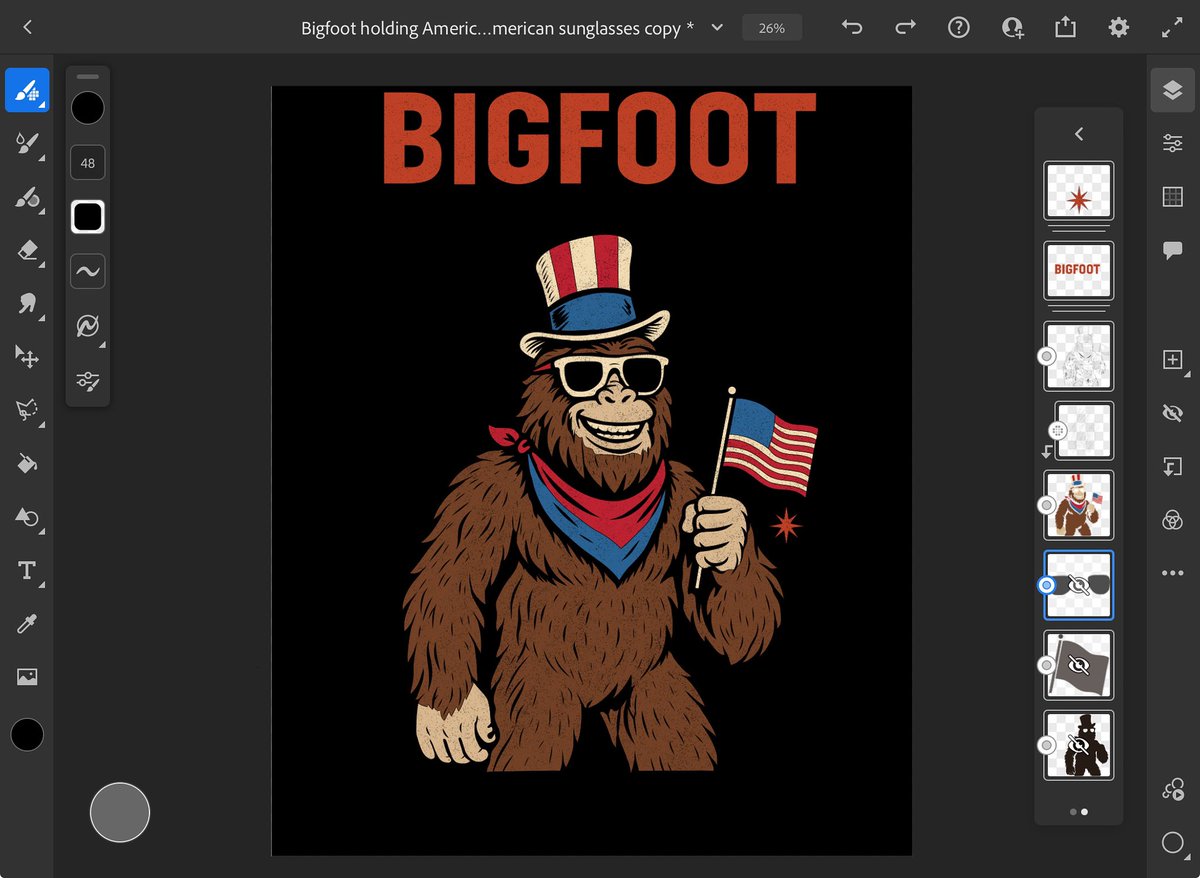The width and height of the screenshot is (1200, 878).
Task: Select the Shapes tool
Action: pyautogui.click(x=27, y=517)
